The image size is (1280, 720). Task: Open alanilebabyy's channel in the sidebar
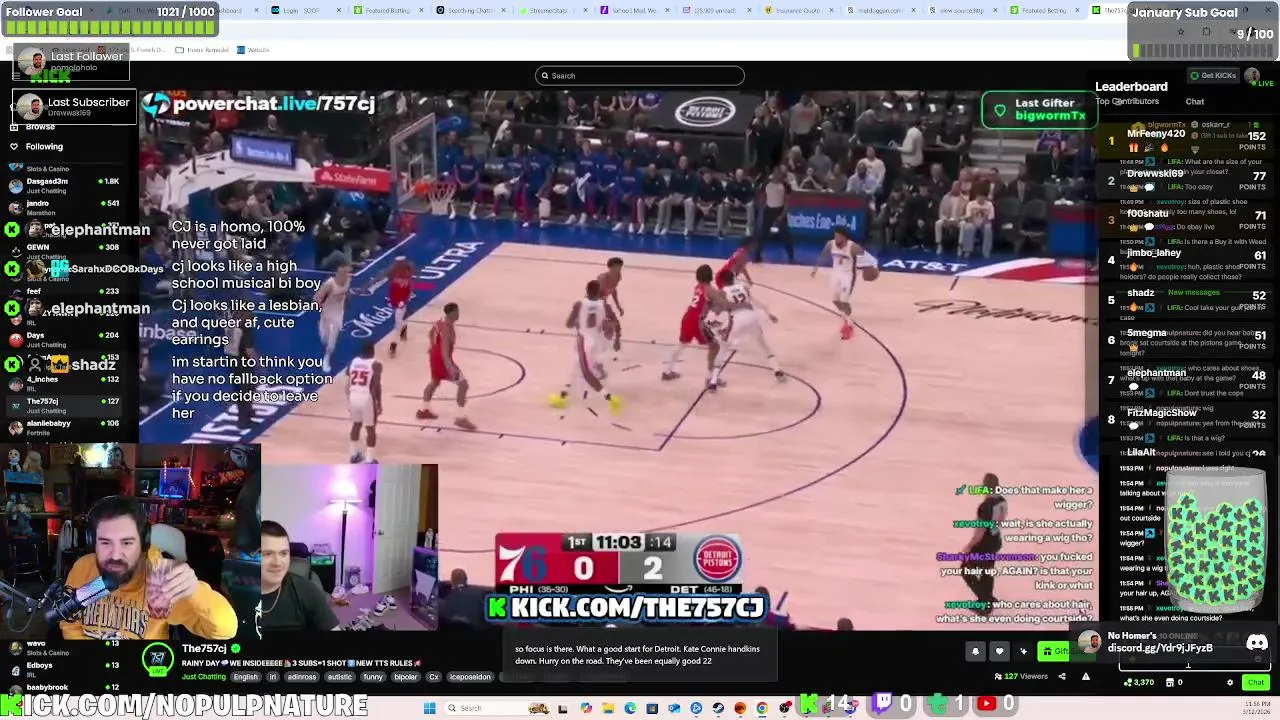coord(64,427)
